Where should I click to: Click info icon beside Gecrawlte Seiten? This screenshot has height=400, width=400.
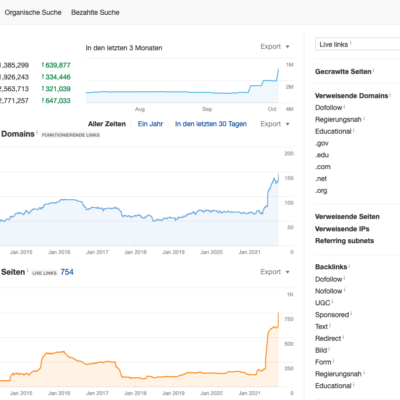tap(374, 70)
